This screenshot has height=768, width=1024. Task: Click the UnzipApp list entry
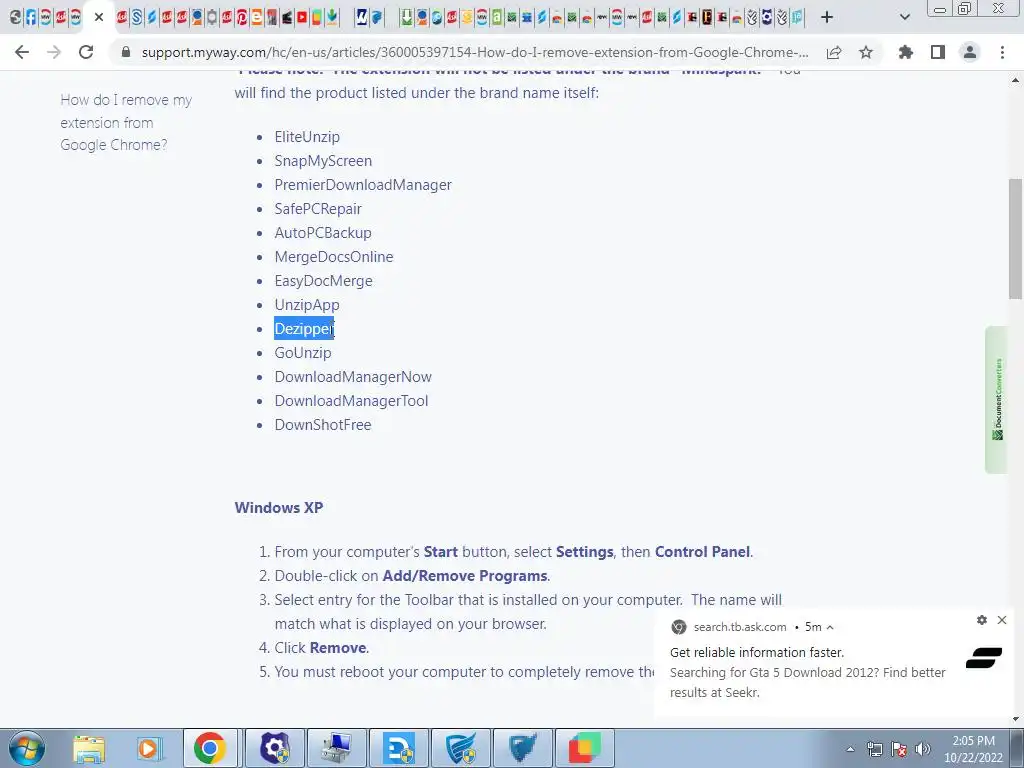pyautogui.click(x=307, y=305)
